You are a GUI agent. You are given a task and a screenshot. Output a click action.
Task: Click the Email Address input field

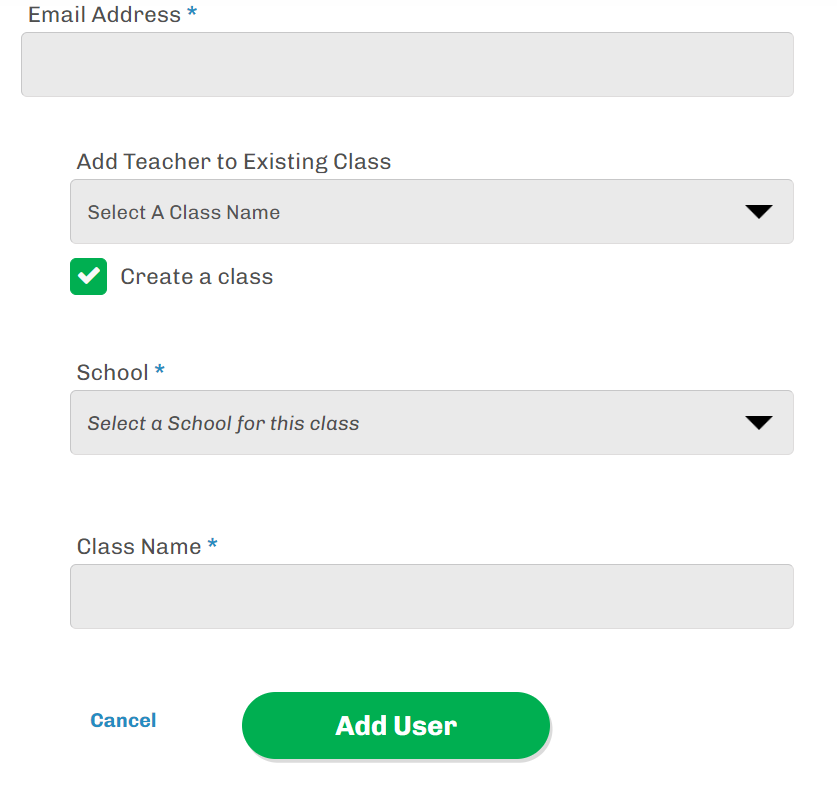pos(407,64)
